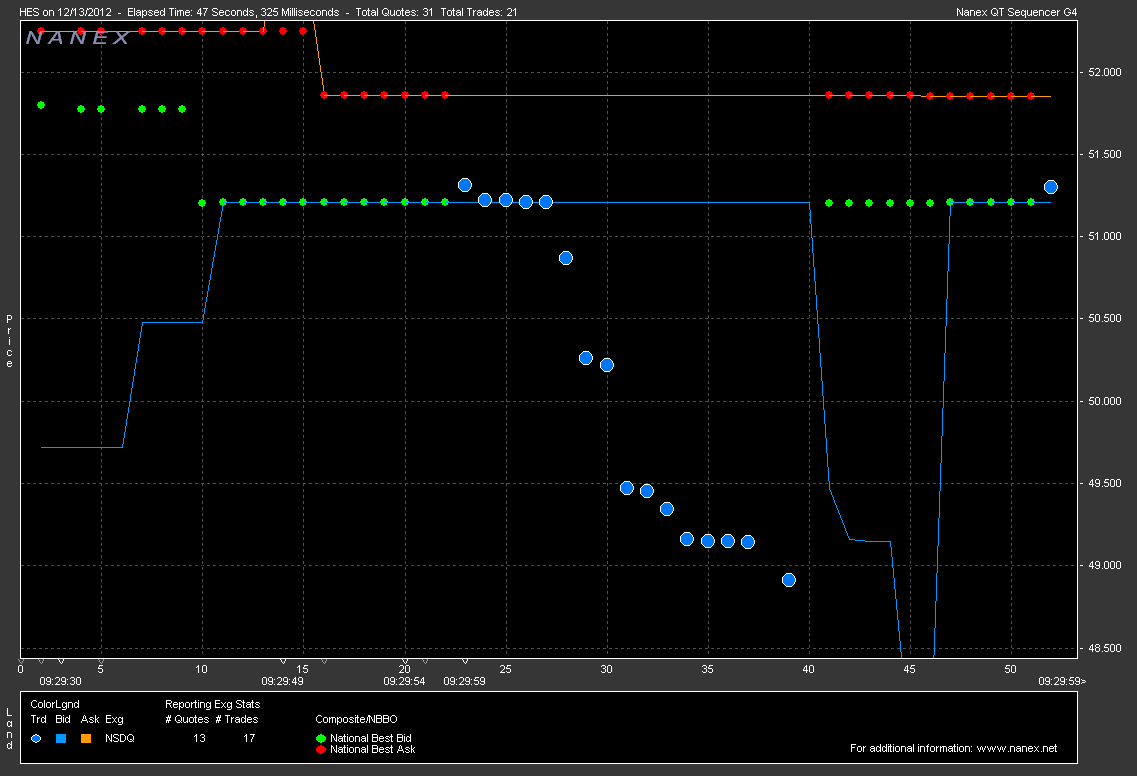
Task: Click the 09:29:59> end time label
Action: tap(1062, 681)
